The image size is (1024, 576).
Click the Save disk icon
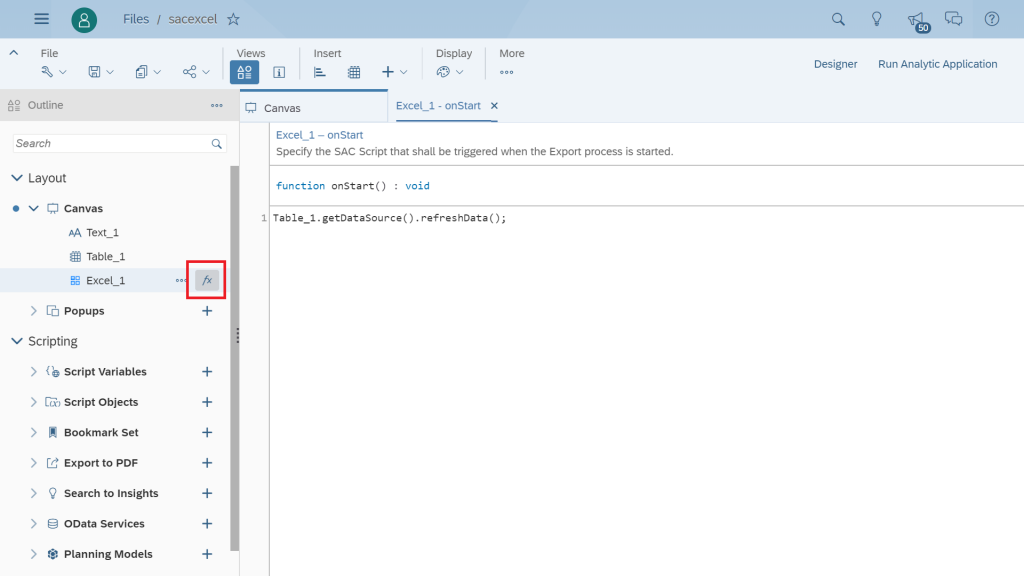(95, 72)
